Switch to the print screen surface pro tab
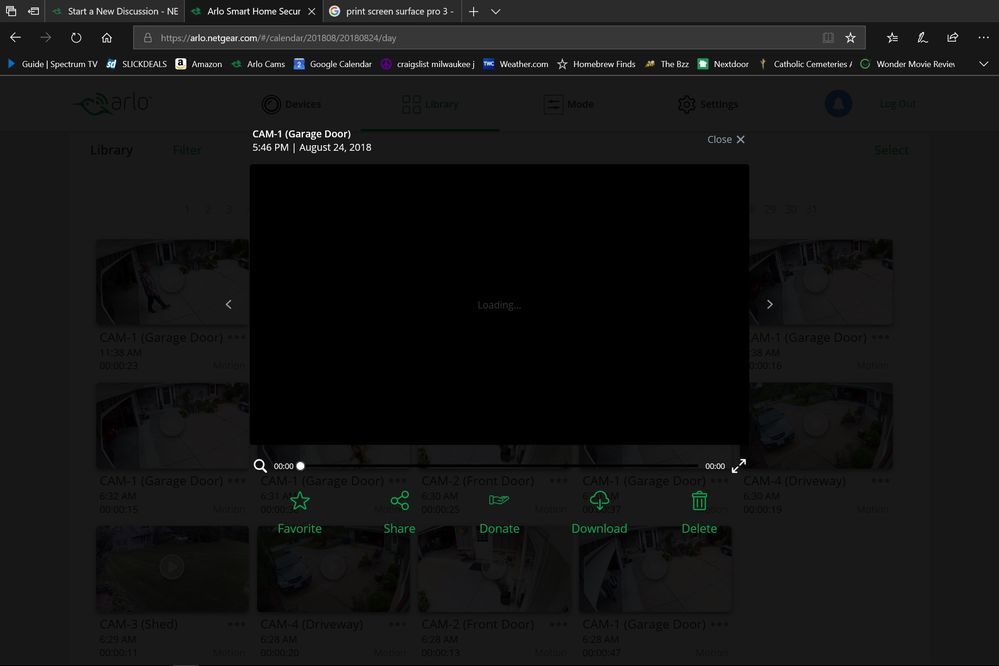This screenshot has width=999, height=666. click(391, 11)
